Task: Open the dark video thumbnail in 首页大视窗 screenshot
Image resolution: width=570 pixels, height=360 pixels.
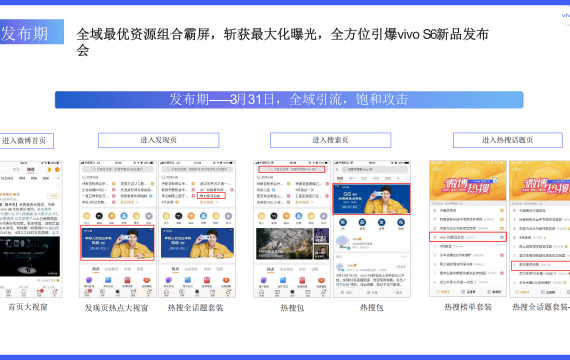Action: coord(30,257)
